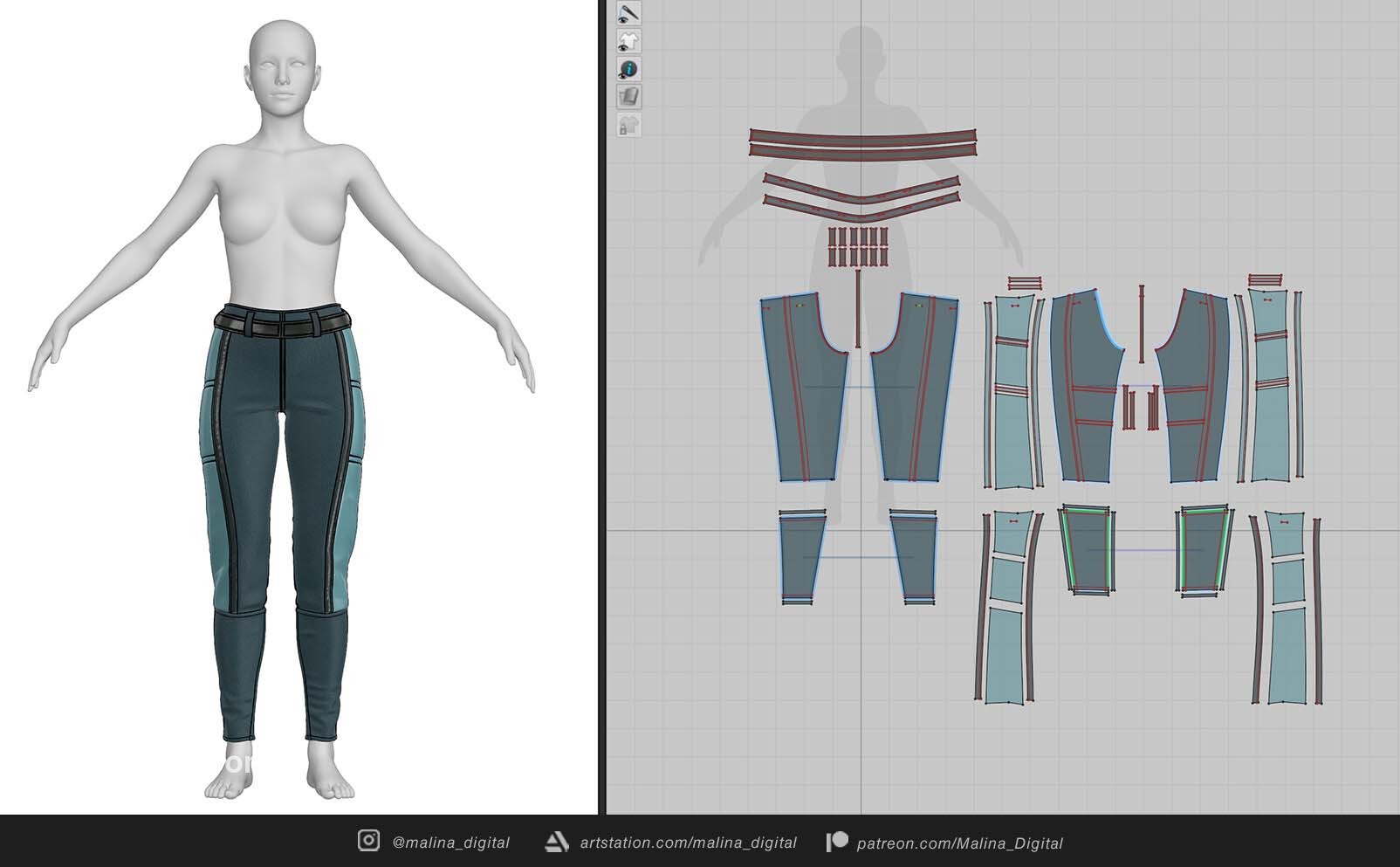Select the green-outlined left calf pattern piece
Image resolution: width=1400 pixels, height=867 pixels.
(x=1085, y=550)
